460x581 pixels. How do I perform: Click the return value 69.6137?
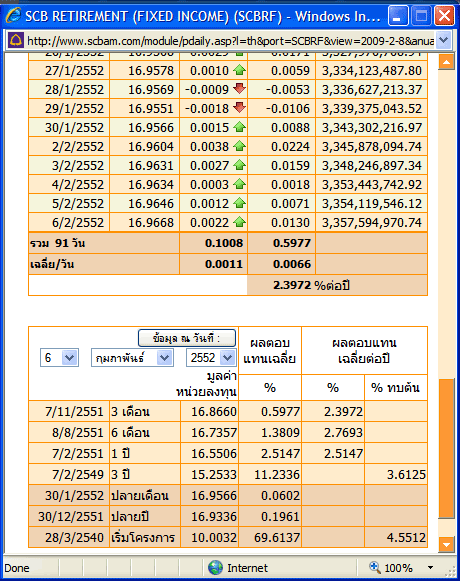coord(277,538)
